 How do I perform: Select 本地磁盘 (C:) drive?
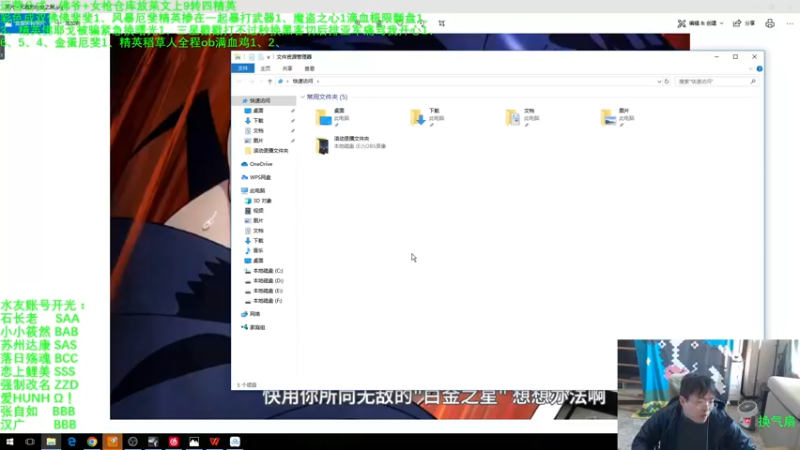(264, 271)
